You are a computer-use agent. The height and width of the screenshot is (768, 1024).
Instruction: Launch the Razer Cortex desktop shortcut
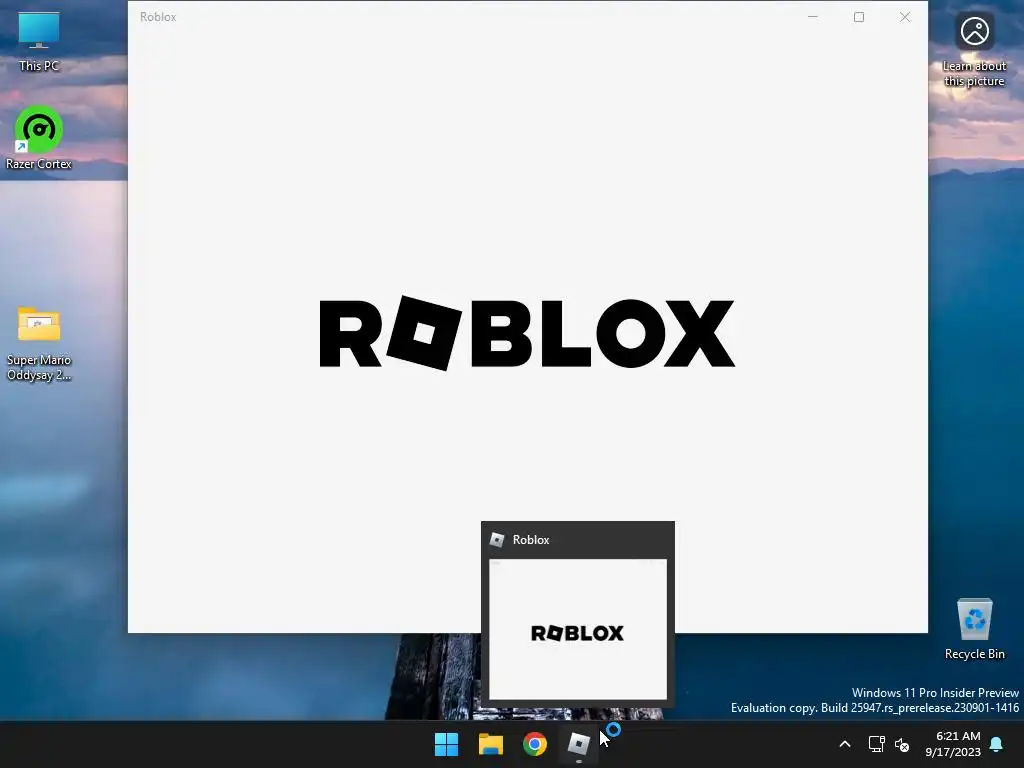39,138
